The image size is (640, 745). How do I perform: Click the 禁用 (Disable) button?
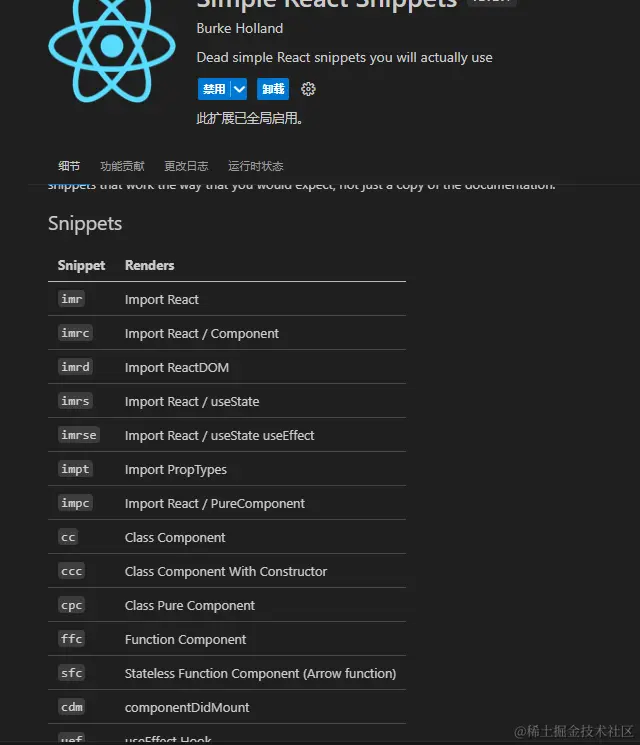point(214,89)
